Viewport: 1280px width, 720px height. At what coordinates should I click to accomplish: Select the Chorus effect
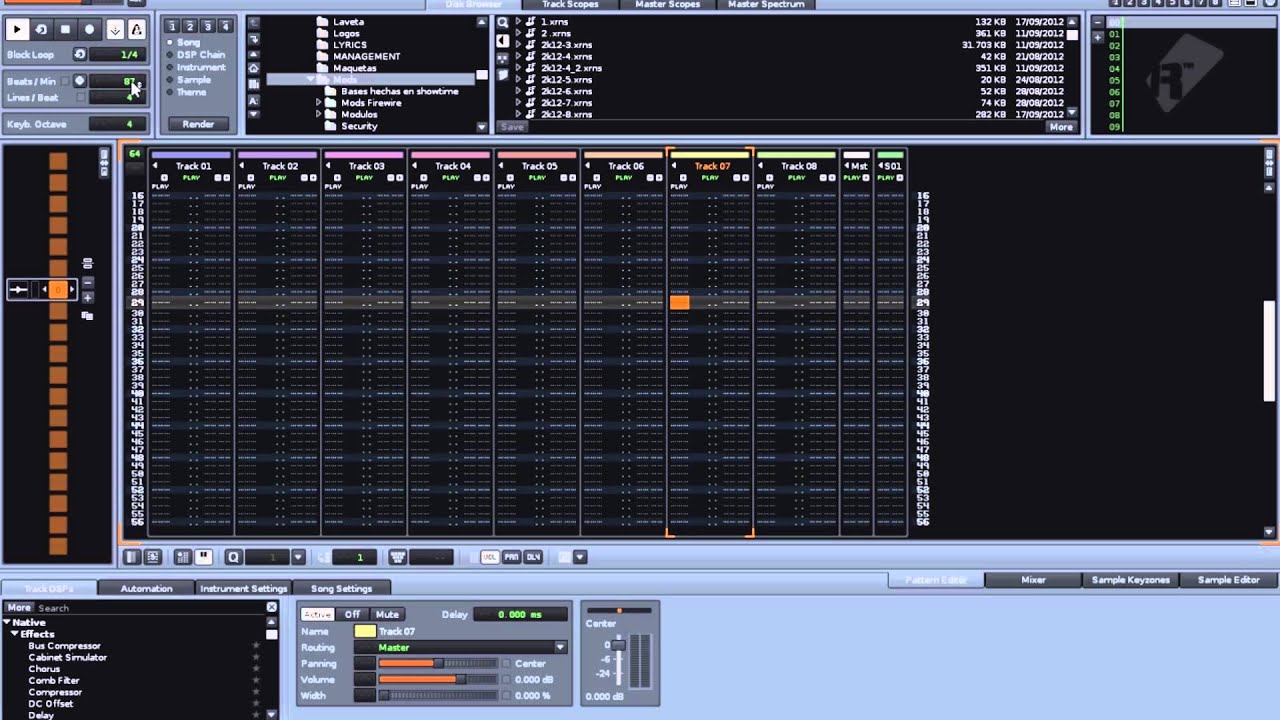pos(44,669)
